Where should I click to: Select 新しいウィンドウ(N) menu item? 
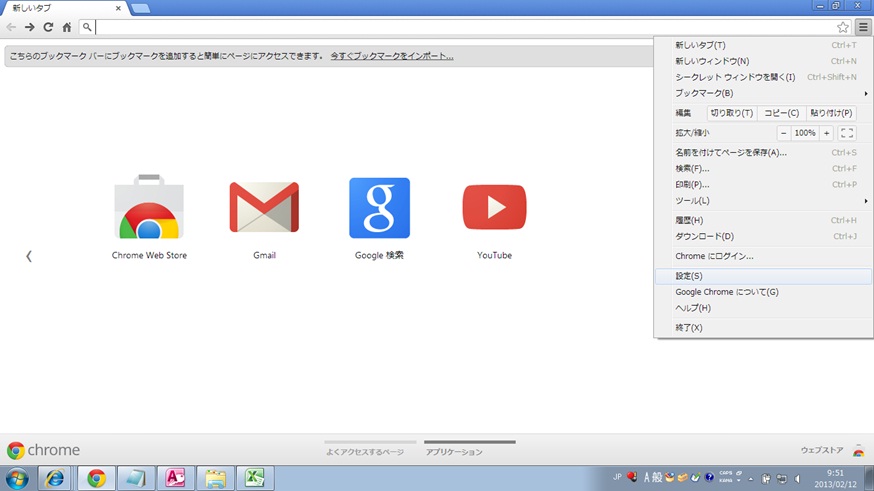coord(764,61)
